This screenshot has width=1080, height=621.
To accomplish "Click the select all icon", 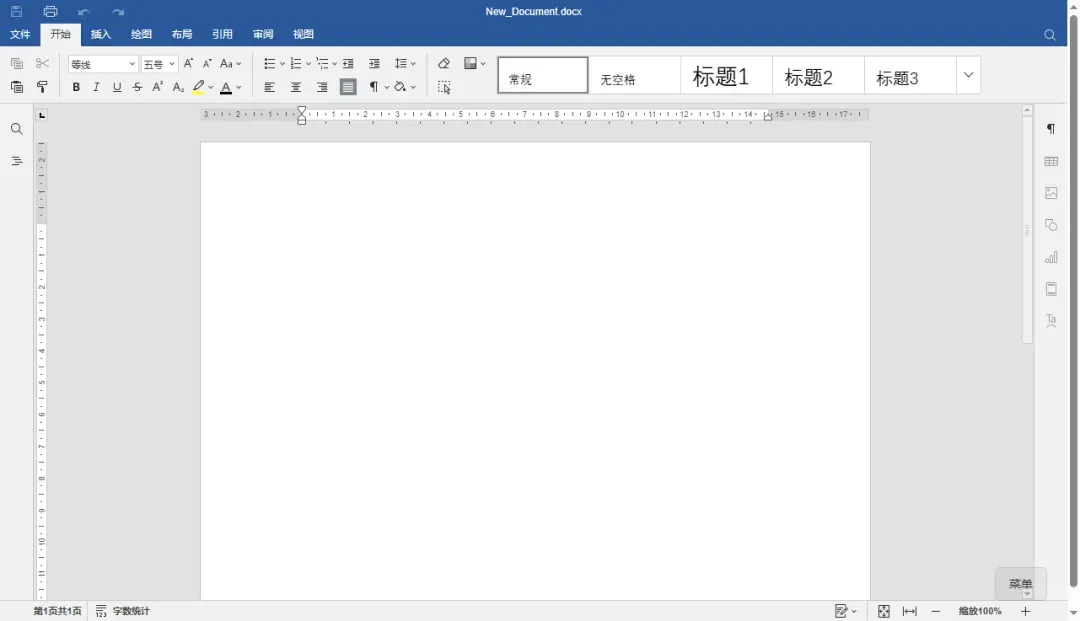I will coord(444,87).
